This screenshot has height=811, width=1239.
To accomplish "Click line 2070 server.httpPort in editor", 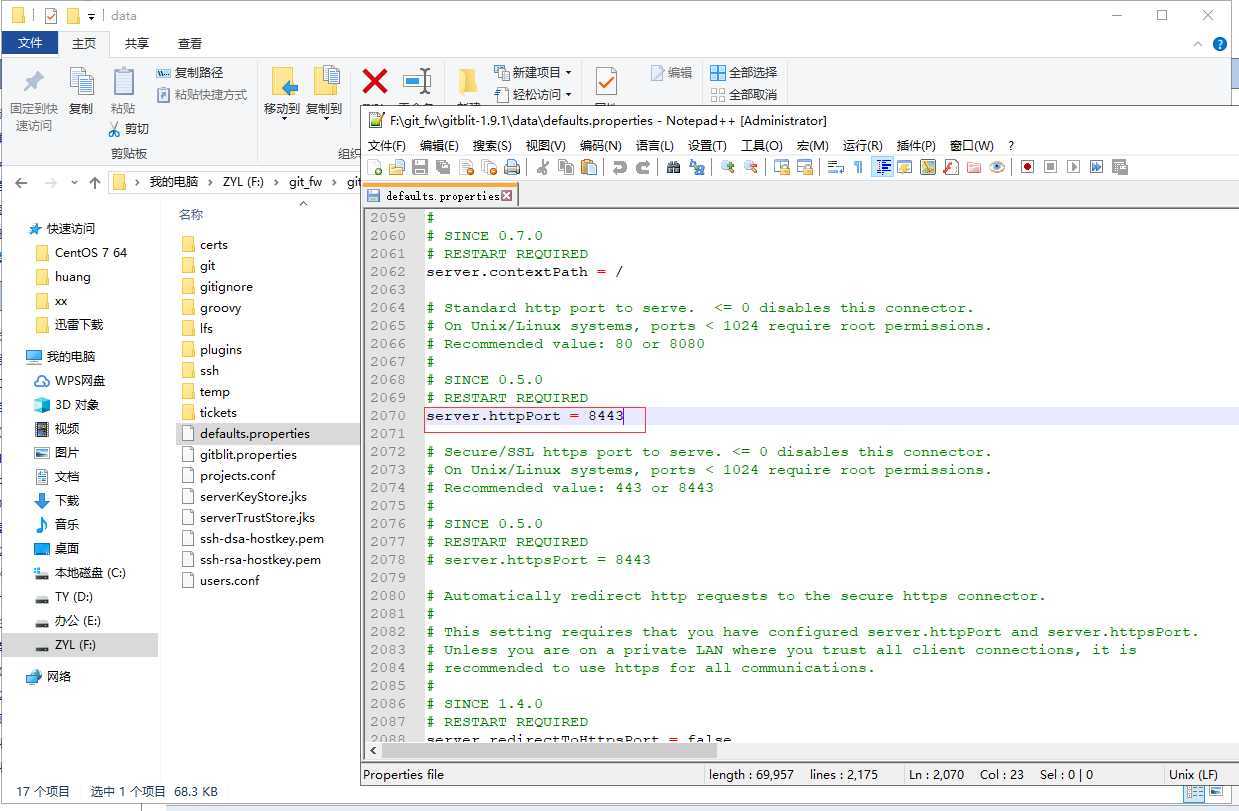I will coord(524,415).
